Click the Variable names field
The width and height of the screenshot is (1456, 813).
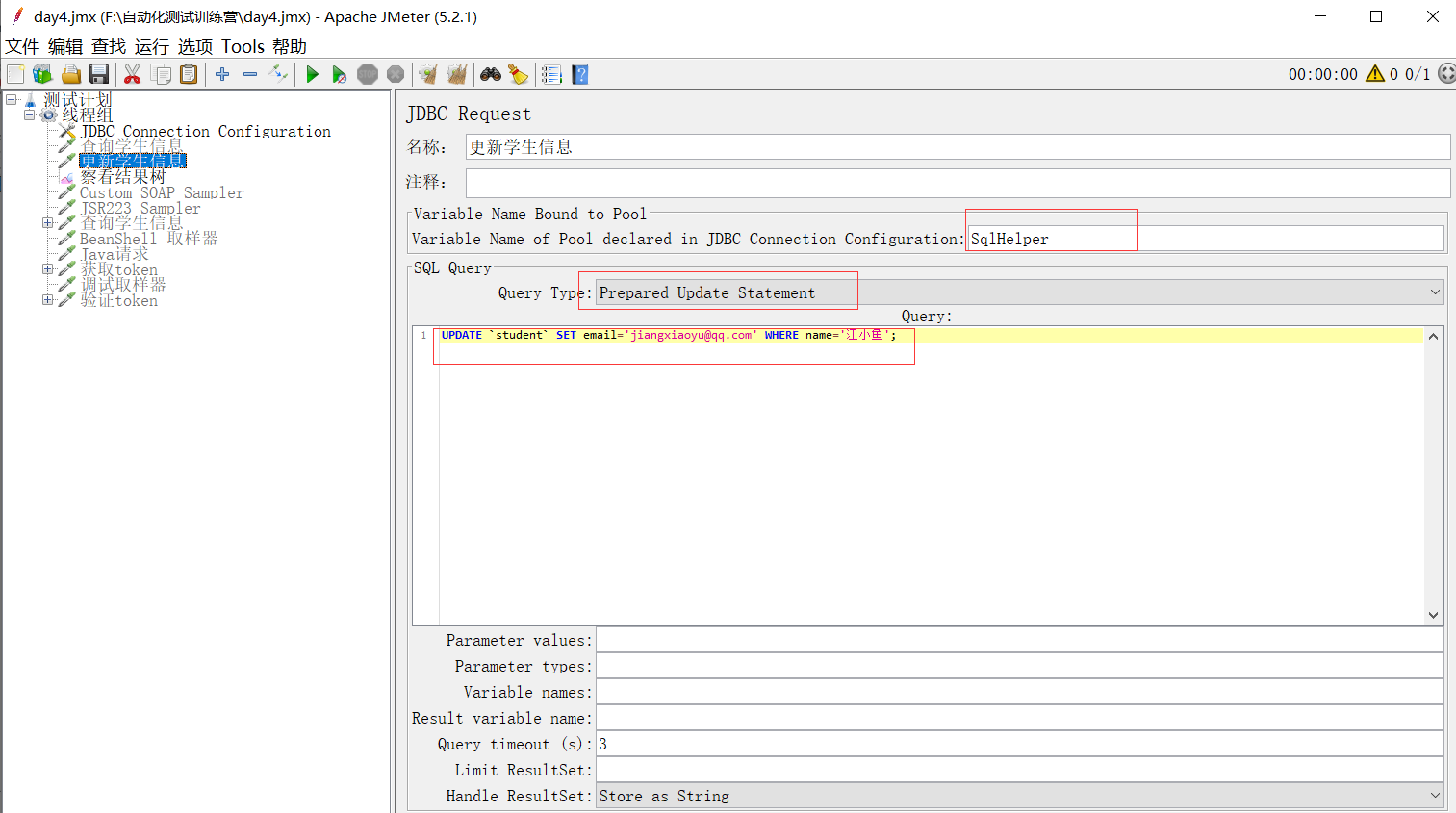(1020, 692)
